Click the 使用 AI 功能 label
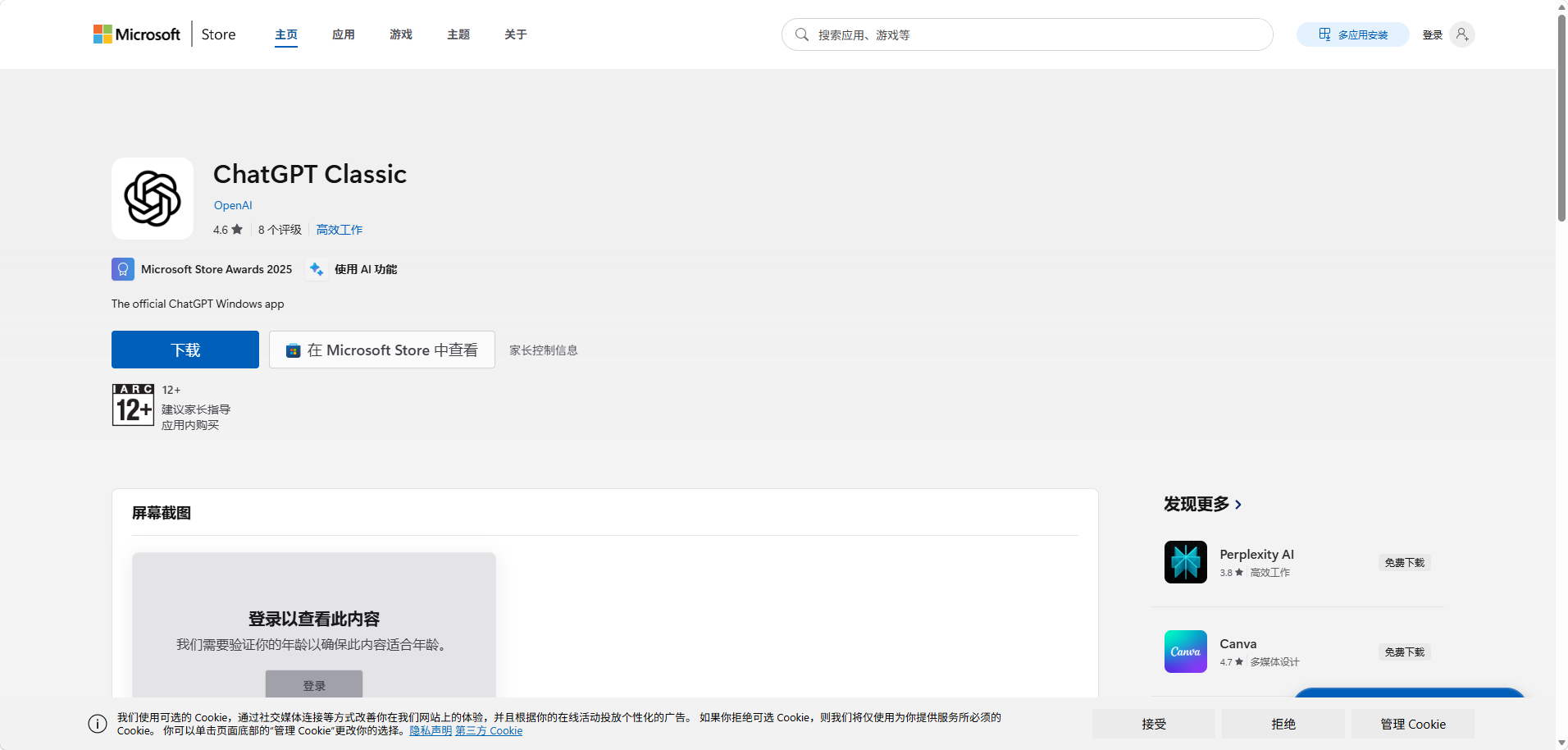 pyautogui.click(x=366, y=269)
